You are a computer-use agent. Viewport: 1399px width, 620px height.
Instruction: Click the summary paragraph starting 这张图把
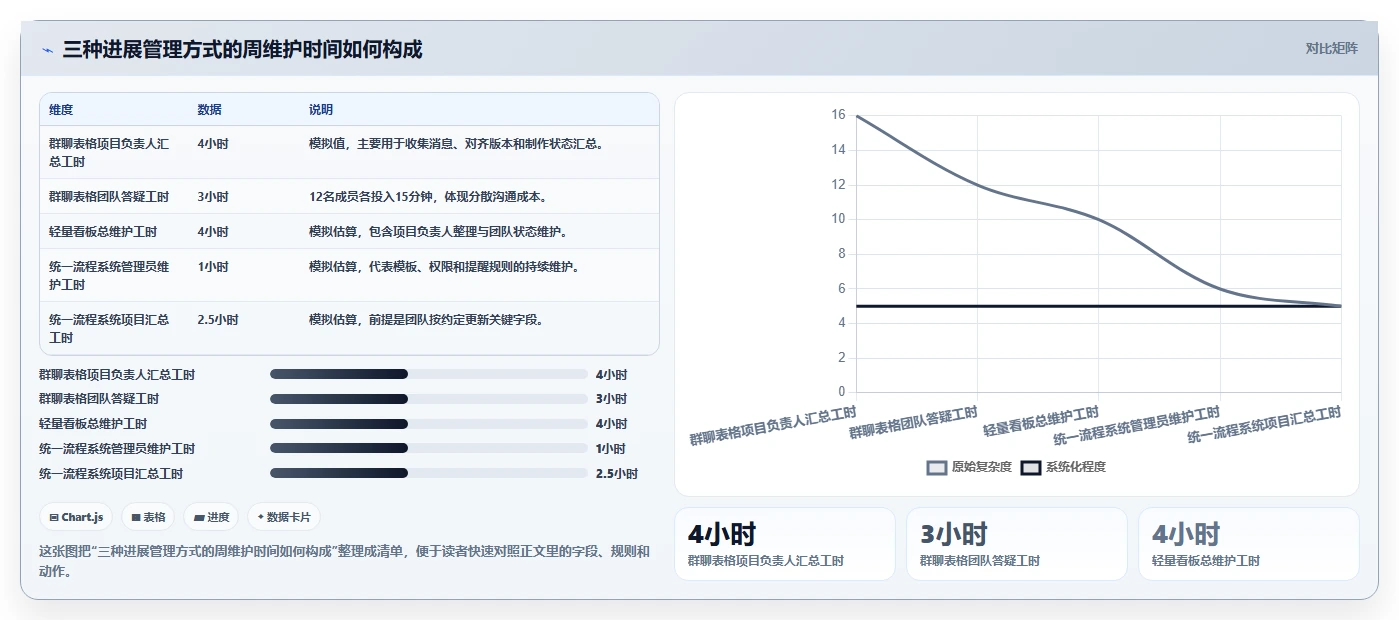[x=345, y=561]
